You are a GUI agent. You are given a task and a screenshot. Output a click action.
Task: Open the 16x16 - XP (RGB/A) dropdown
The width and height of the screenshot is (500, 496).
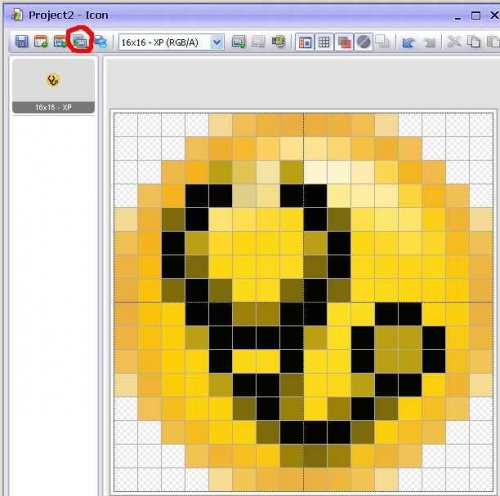click(x=171, y=43)
